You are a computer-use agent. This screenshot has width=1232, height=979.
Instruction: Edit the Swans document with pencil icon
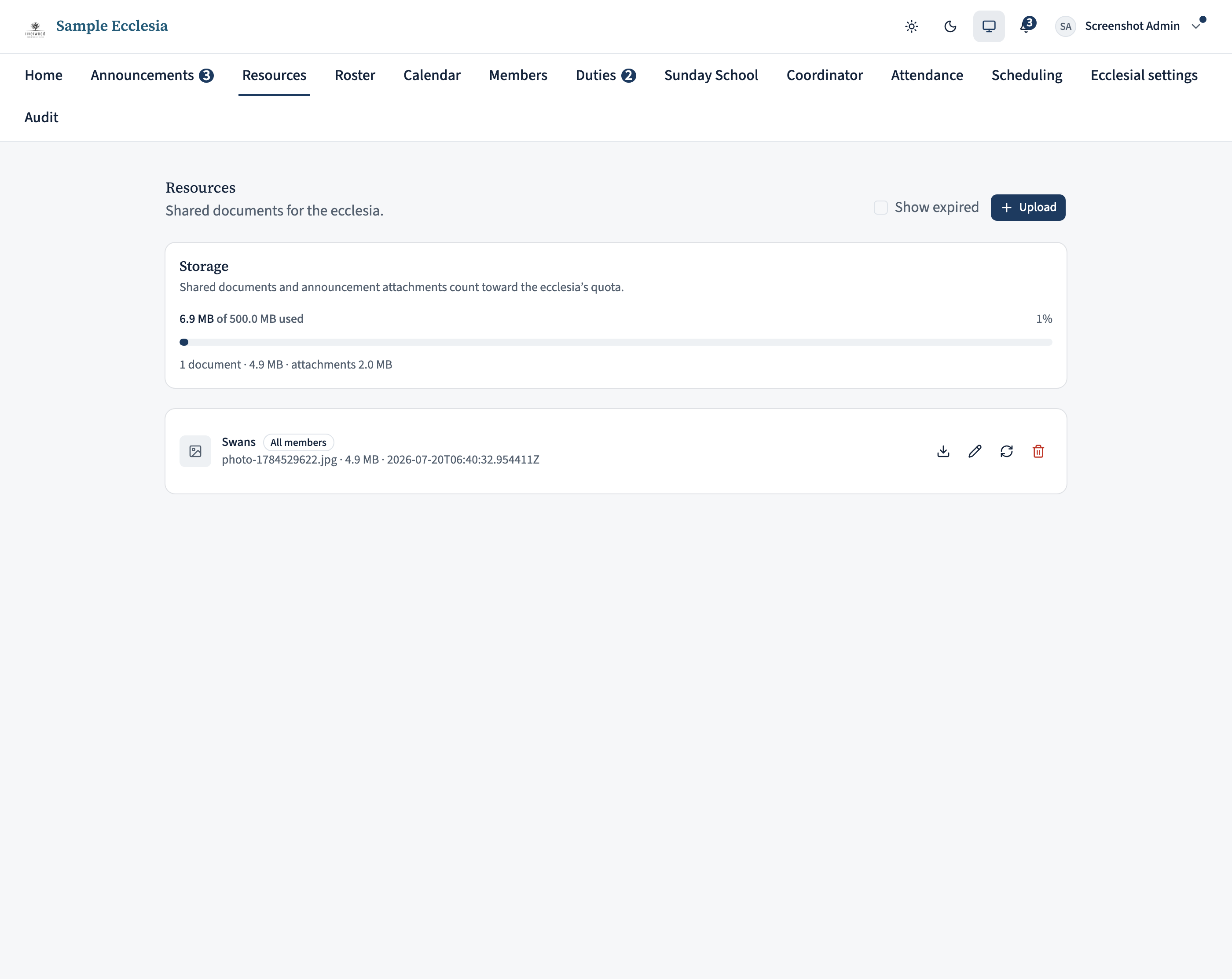pos(975,451)
